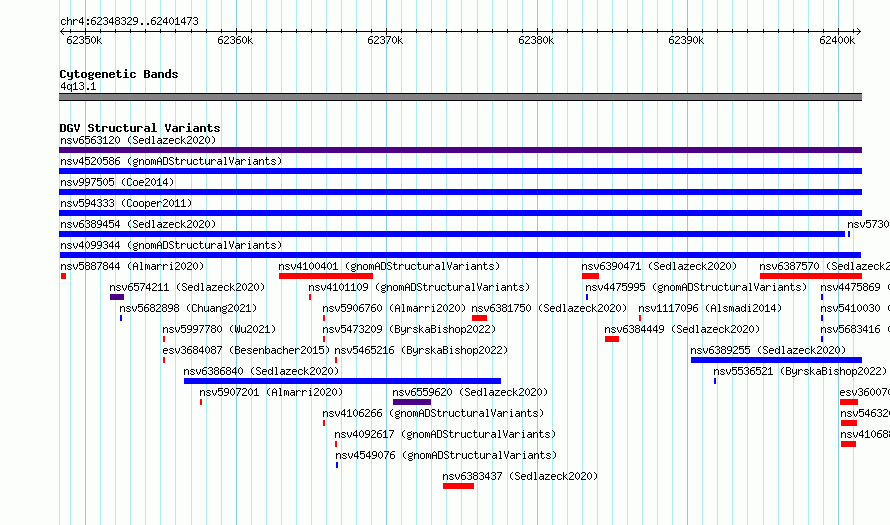
Task: Select the nsv4549076 (gnomADStructuralVariants) label
Action: 446,455
